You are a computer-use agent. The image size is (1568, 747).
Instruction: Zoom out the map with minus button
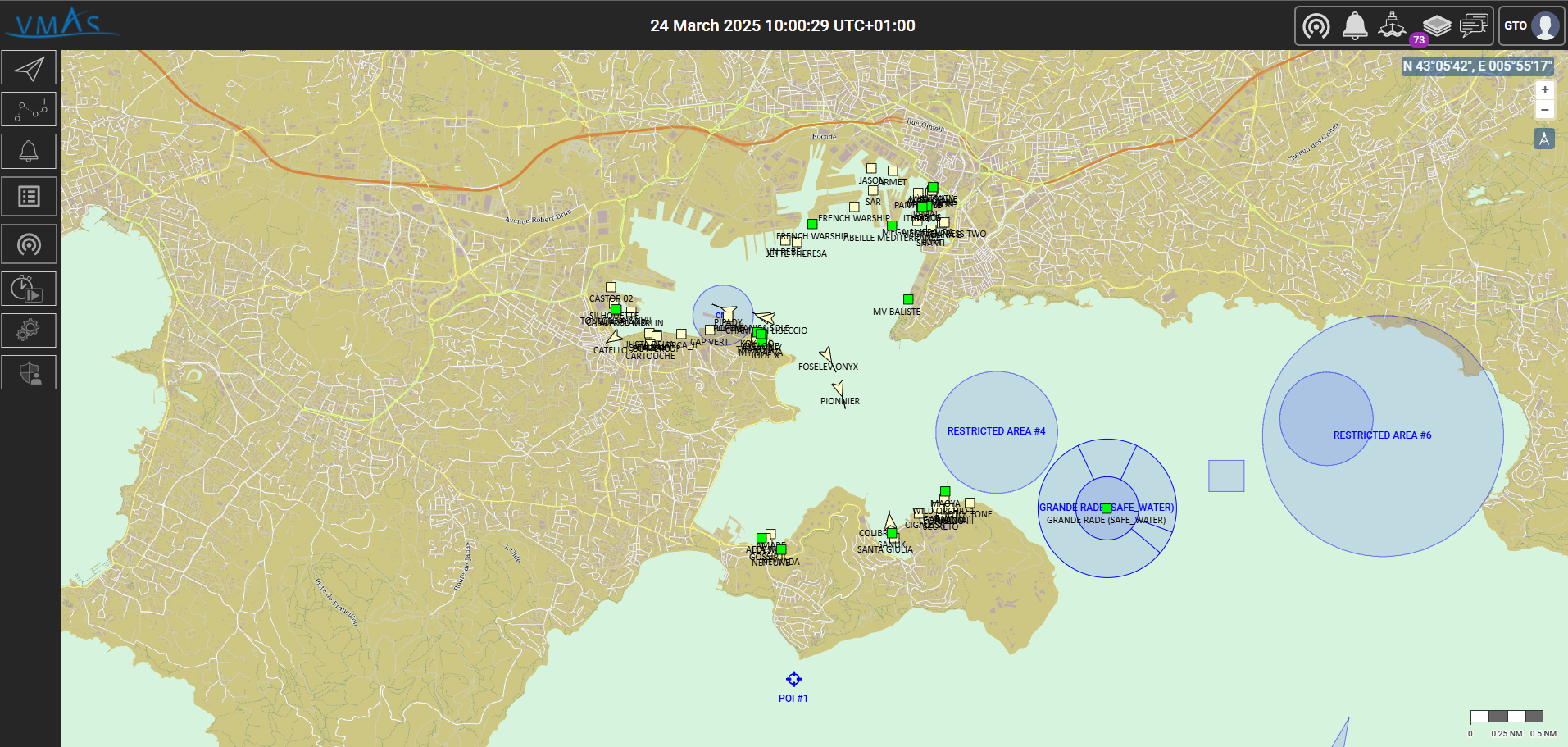(x=1544, y=110)
